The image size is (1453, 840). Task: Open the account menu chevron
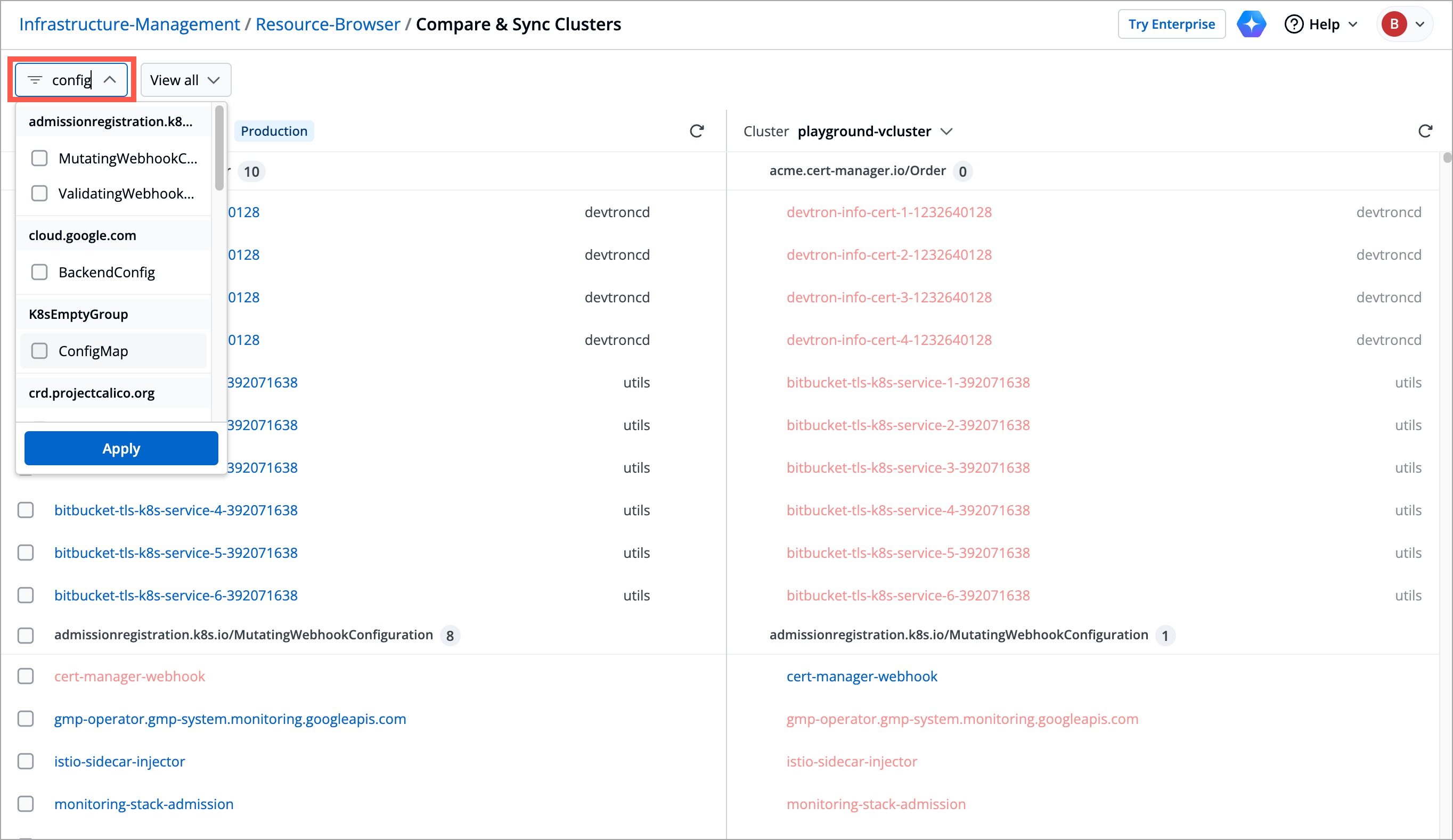(1420, 24)
